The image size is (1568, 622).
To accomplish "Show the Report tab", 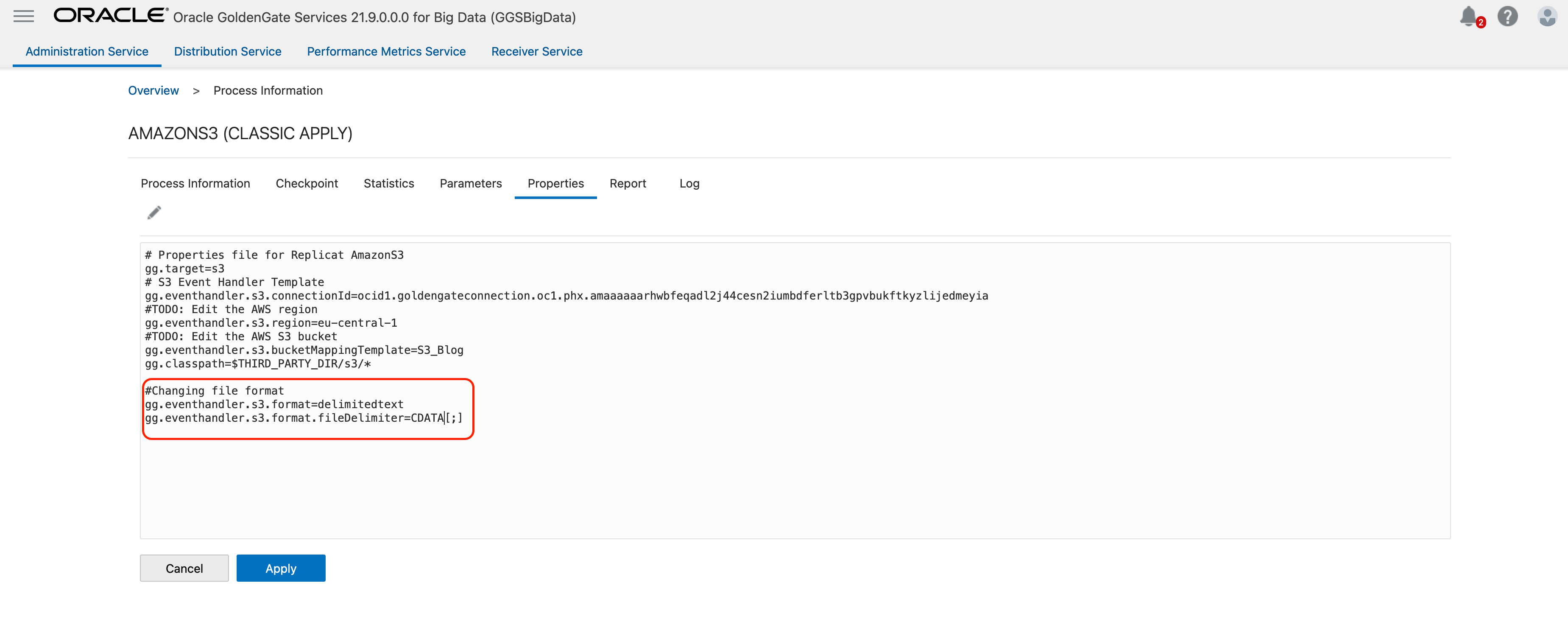I will click(x=628, y=183).
